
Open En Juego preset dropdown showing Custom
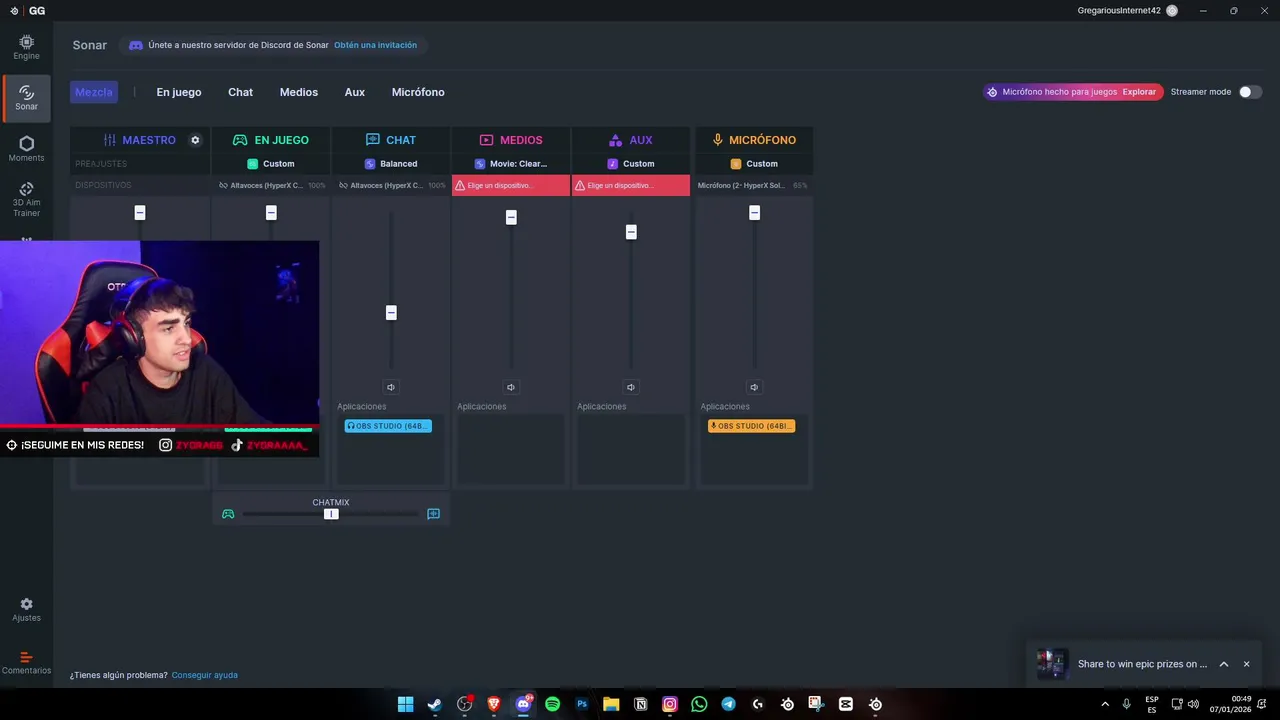[x=270, y=164]
